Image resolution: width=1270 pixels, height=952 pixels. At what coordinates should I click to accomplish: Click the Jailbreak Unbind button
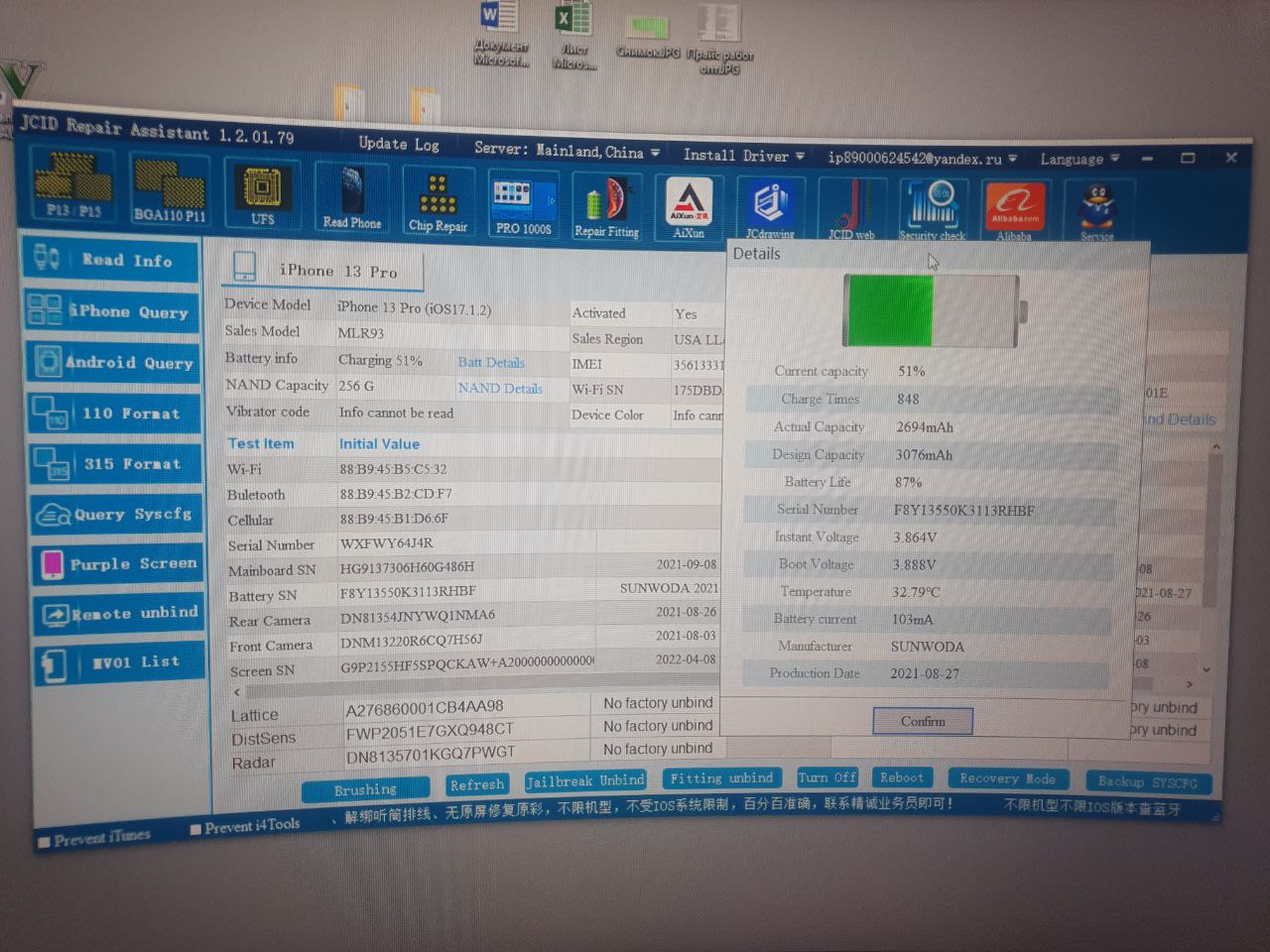(x=585, y=781)
